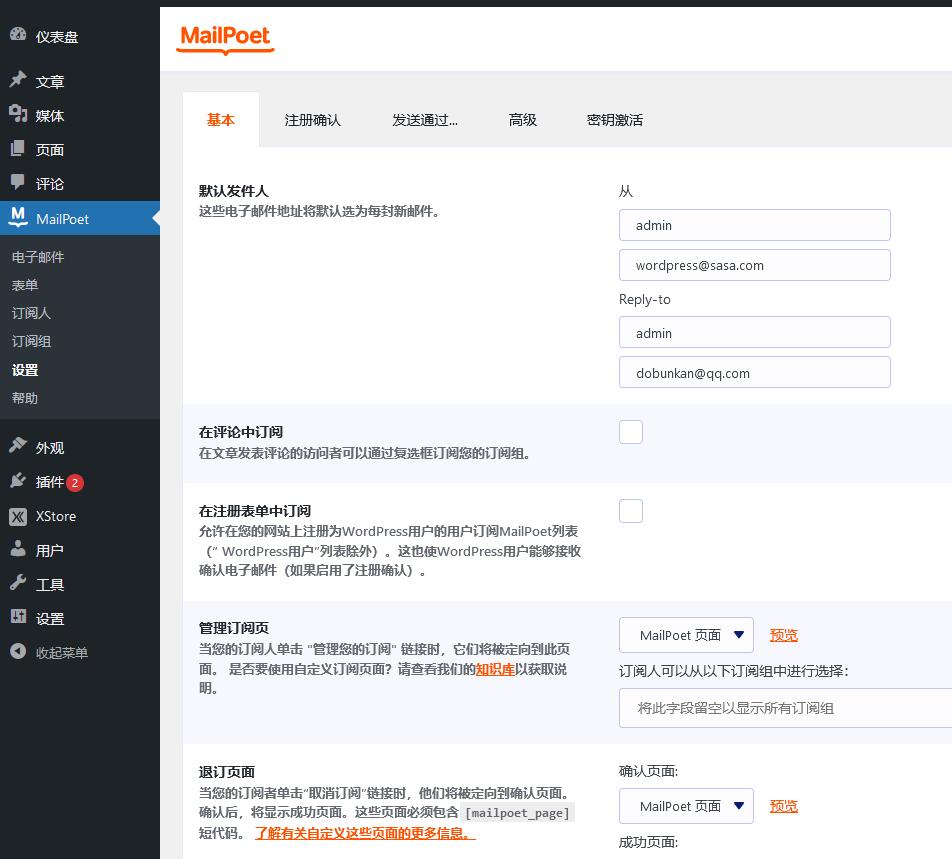This screenshot has width=952, height=859.
Task: Click the 管理订阅页 heading text
Action: click(234, 628)
